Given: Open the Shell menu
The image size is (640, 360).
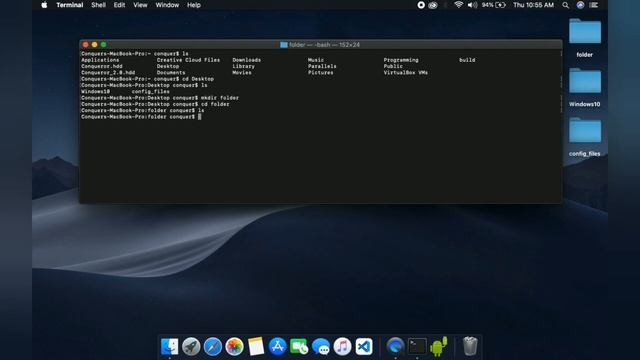Looking at the screenshot, I should (x=98, y=5).
